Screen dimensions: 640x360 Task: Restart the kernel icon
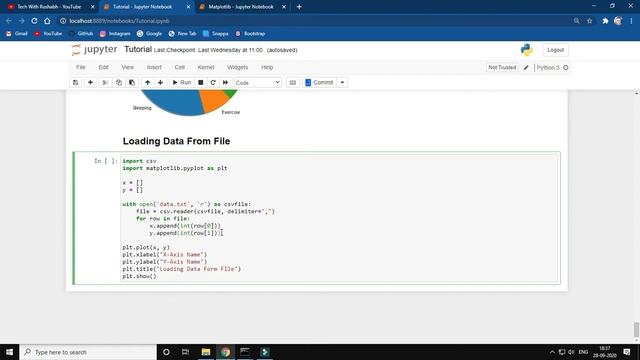pos(213,82)
